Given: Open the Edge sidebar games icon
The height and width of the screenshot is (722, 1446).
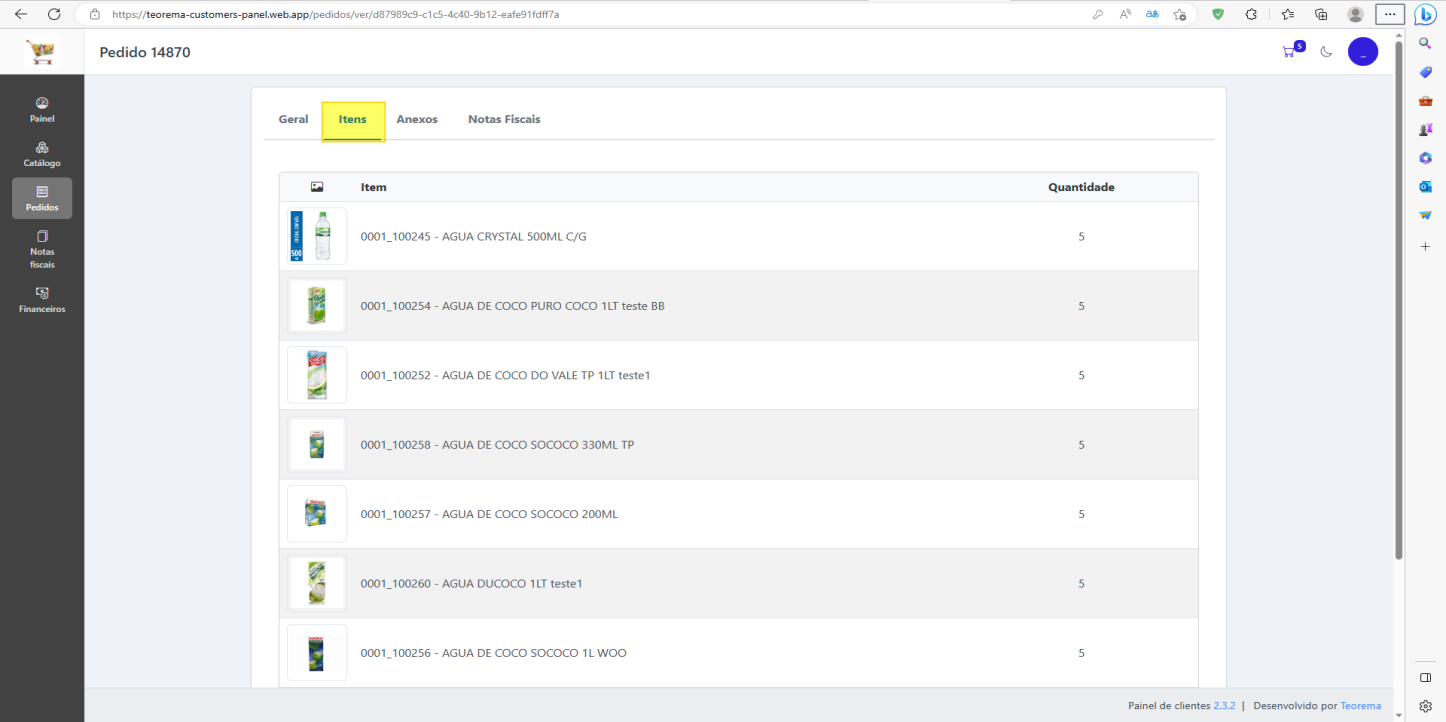Looking at the screenshot, I should [1425, 130].
